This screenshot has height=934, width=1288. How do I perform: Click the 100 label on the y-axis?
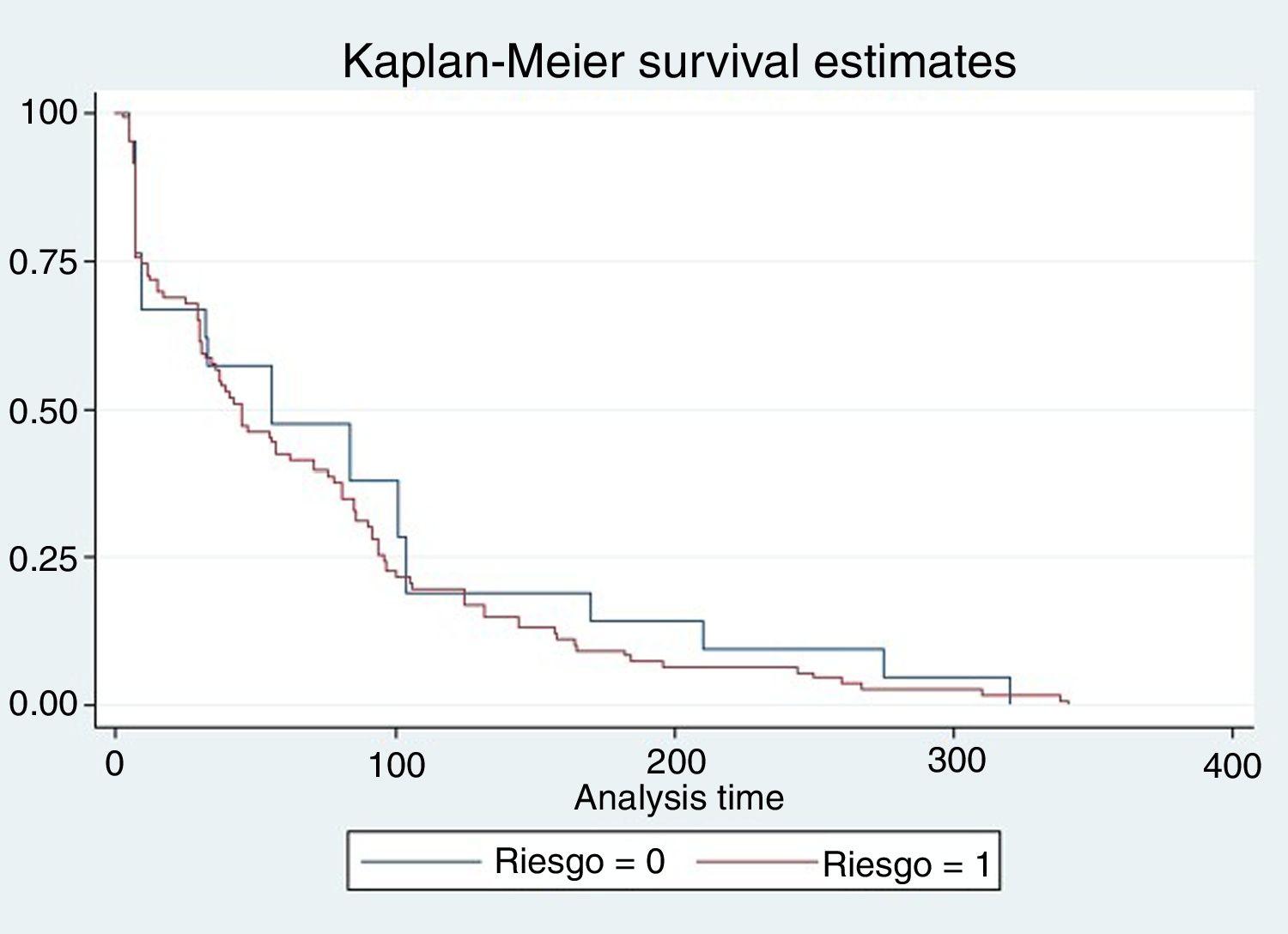(x=48, y=112)
